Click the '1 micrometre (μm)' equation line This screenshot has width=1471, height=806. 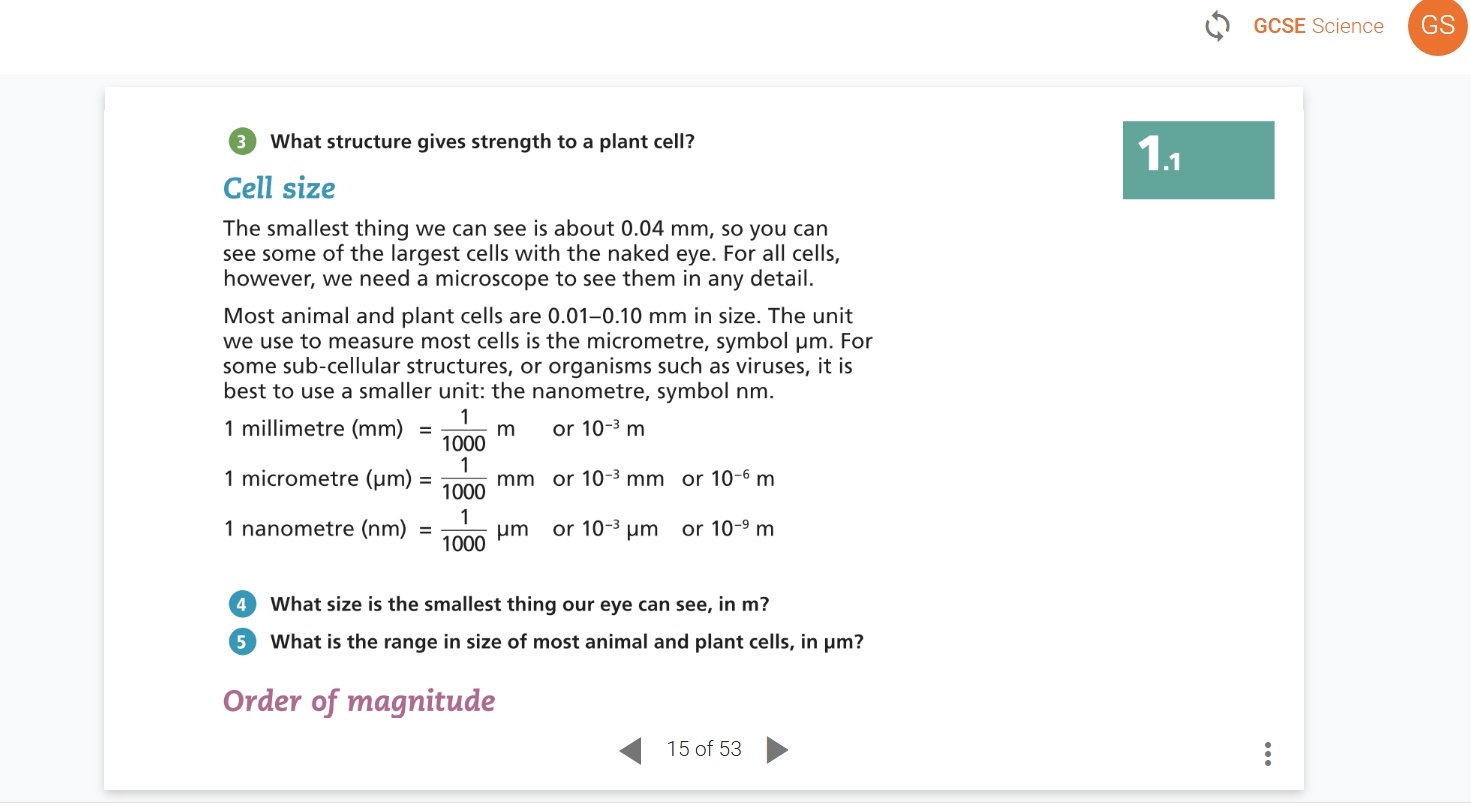(x=499, y=479)
